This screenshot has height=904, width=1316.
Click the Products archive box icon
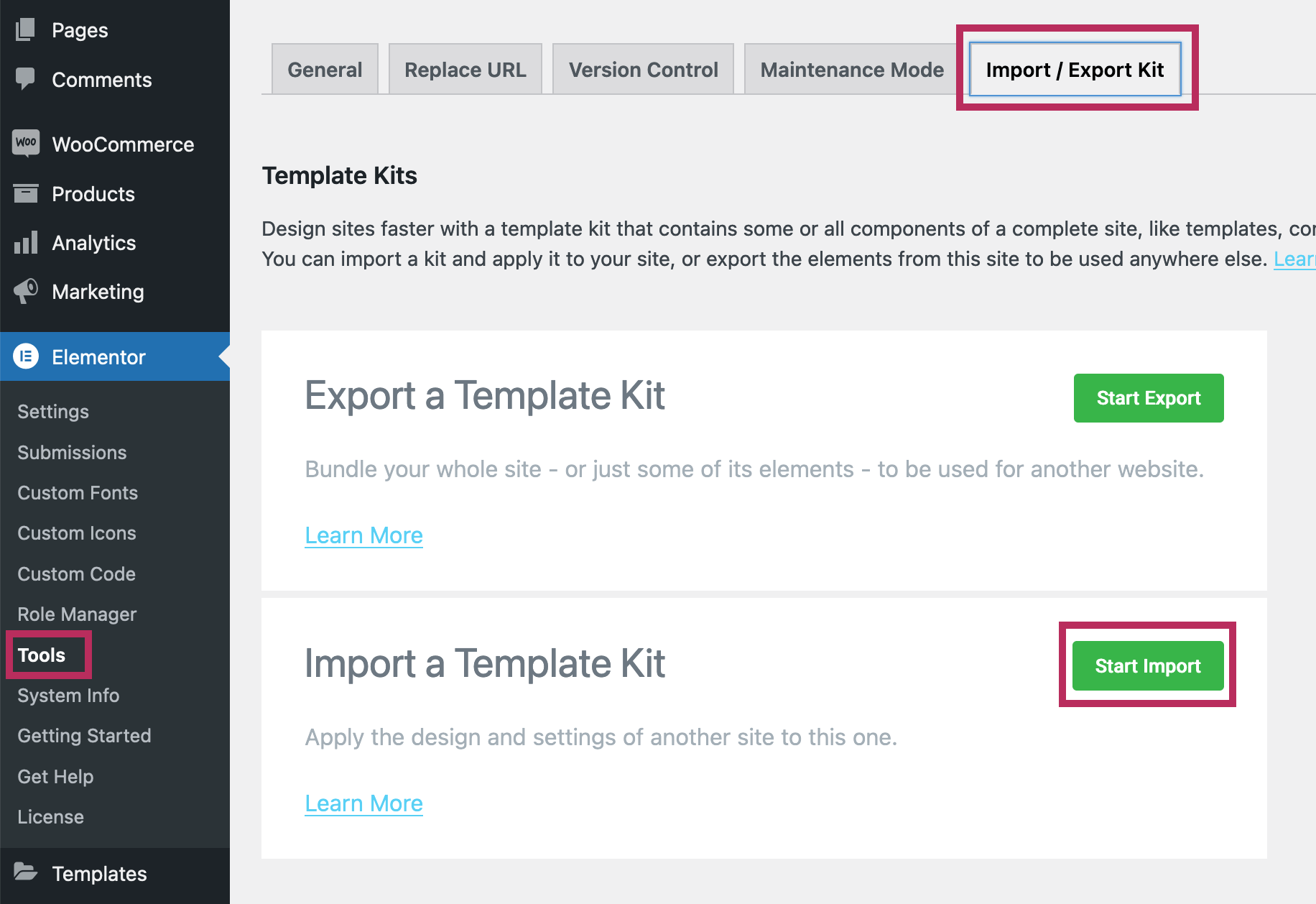coord(26,193)
